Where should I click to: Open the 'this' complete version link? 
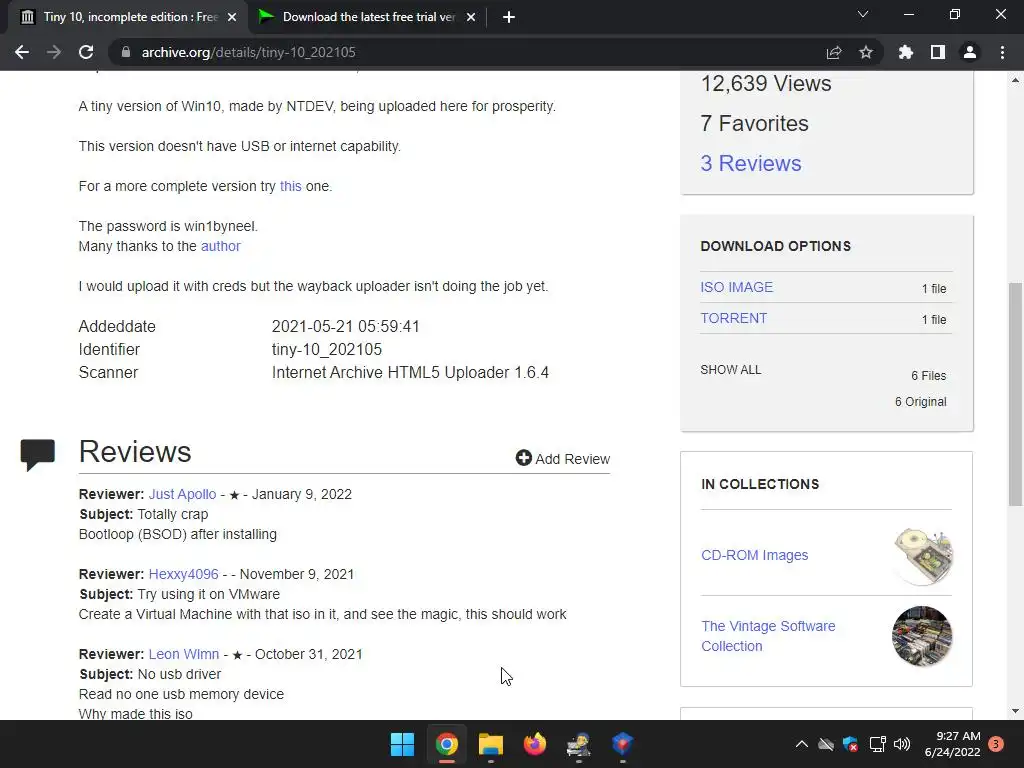(x=291, y=186)
